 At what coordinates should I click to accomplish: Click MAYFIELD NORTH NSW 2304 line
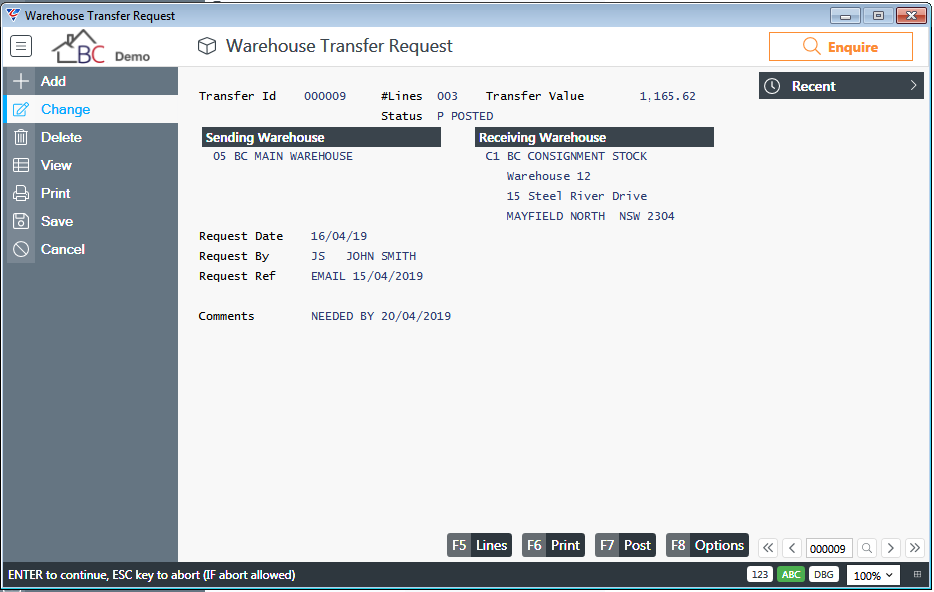pos(590,216)
